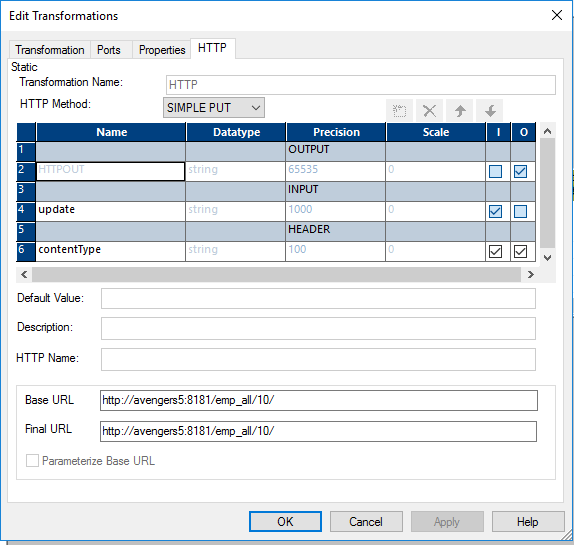Select the HTTP tab

coord(212,48)
